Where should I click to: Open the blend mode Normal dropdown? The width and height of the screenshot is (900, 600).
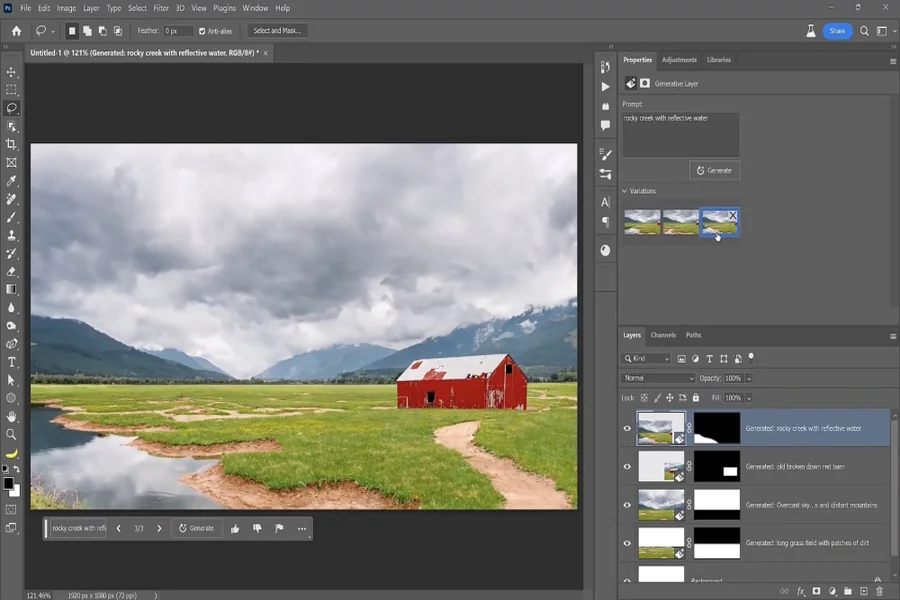coord(658,379)
